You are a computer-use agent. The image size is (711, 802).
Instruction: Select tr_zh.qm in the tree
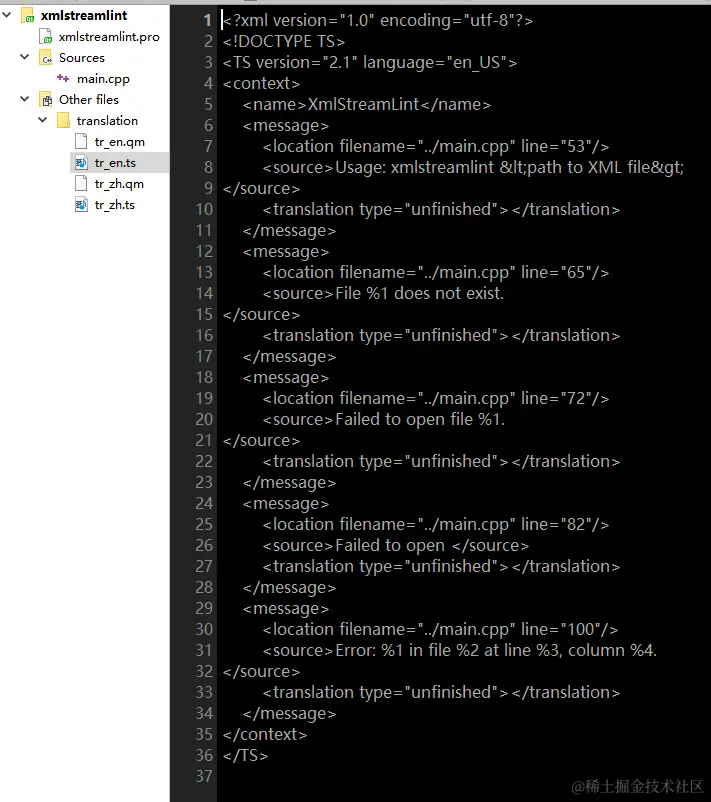pyautogui.click(x=119, y=184)
